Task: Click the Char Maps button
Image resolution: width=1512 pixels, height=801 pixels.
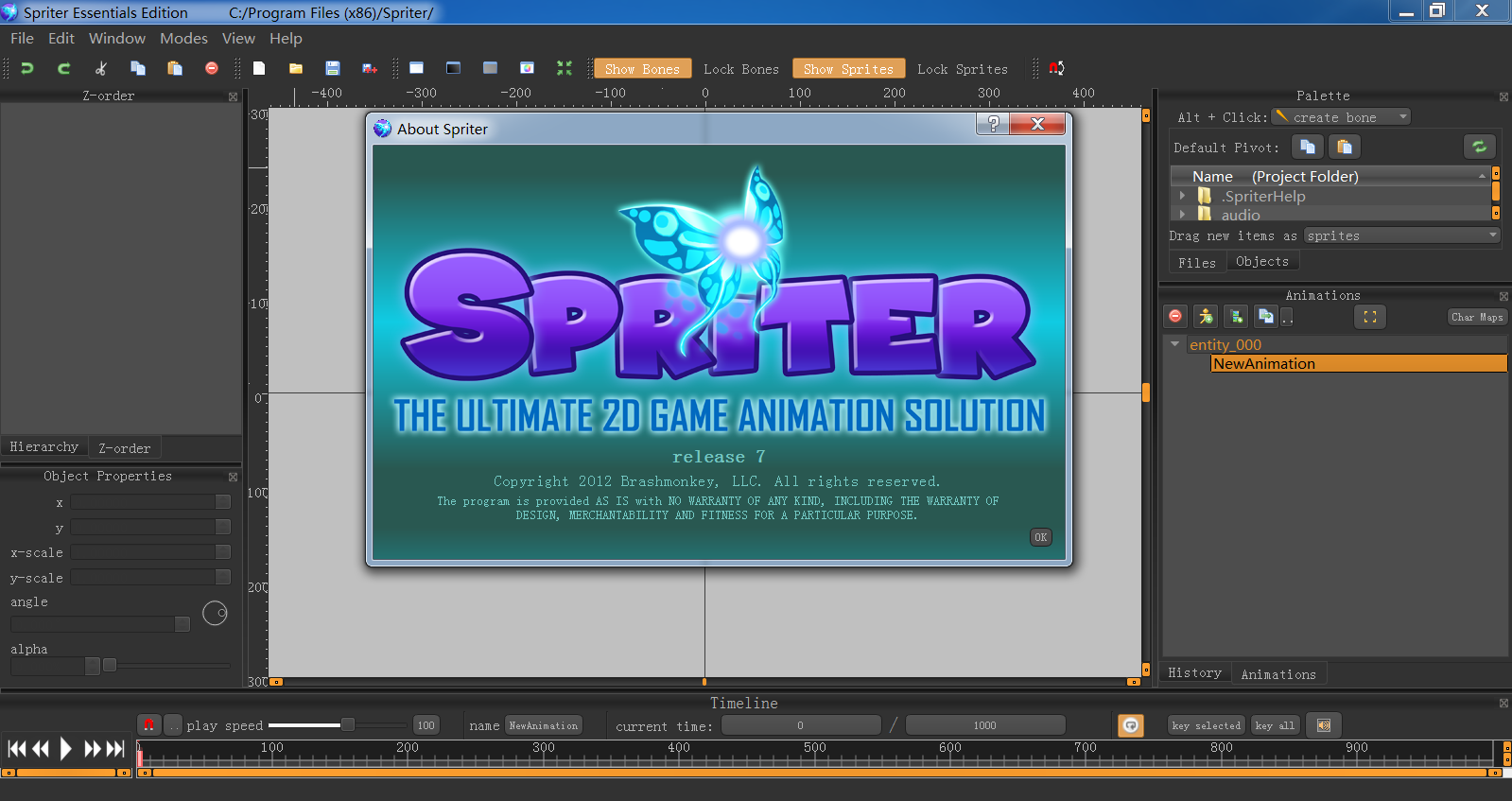Action: [x=1476, y=317]
